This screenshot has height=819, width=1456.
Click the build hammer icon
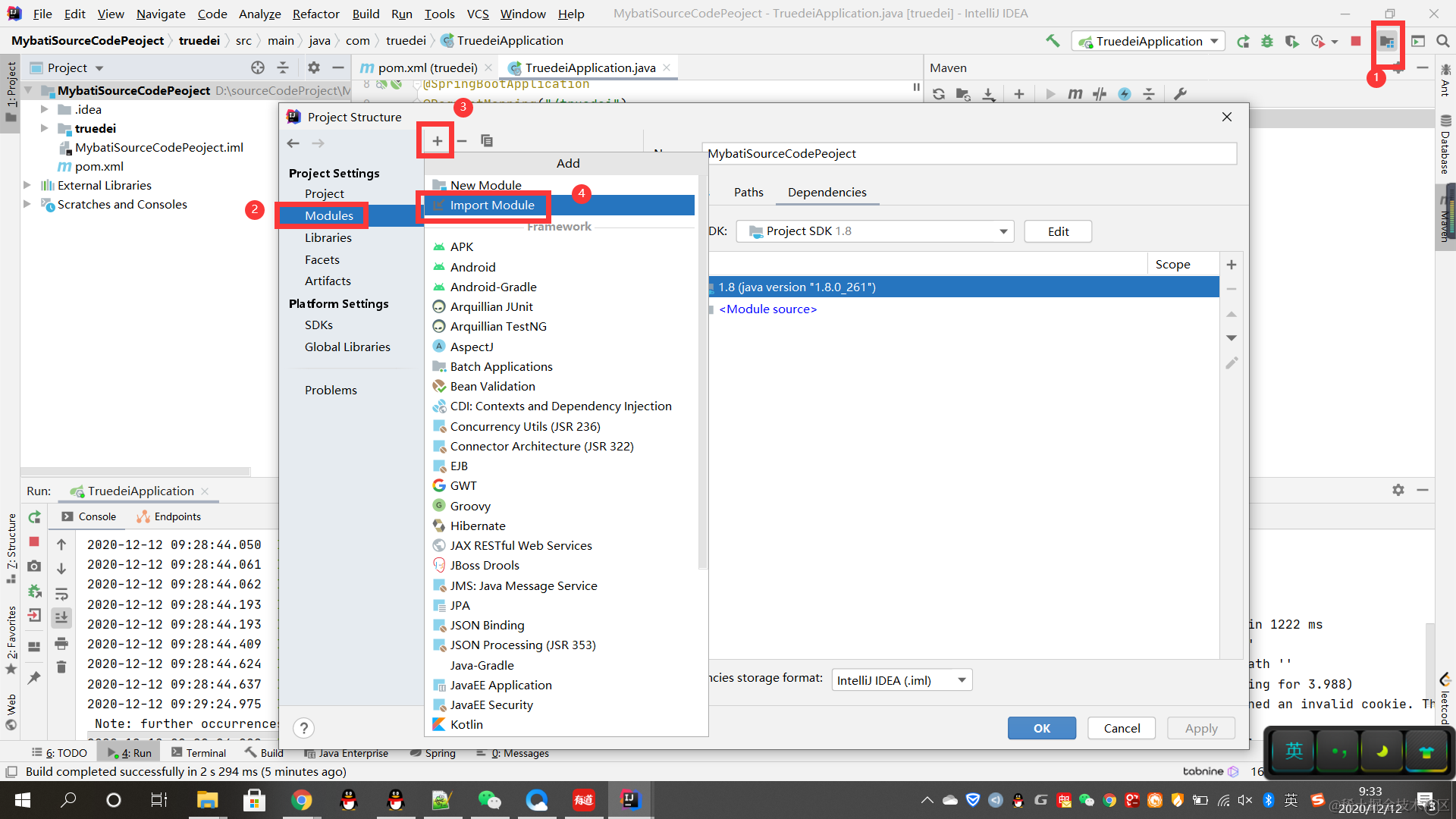1053,41
